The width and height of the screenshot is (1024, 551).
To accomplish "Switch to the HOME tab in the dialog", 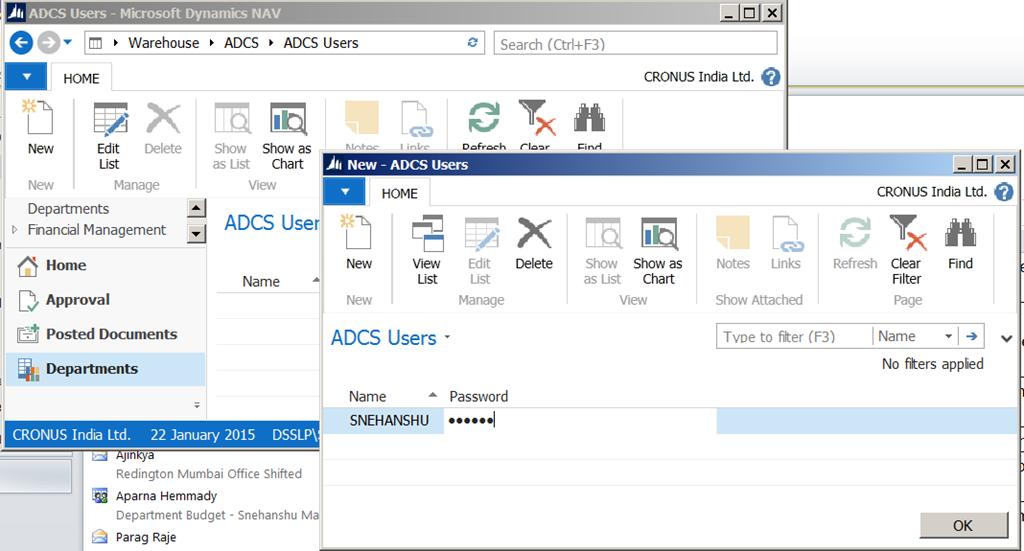I will [x=400, y=194].
